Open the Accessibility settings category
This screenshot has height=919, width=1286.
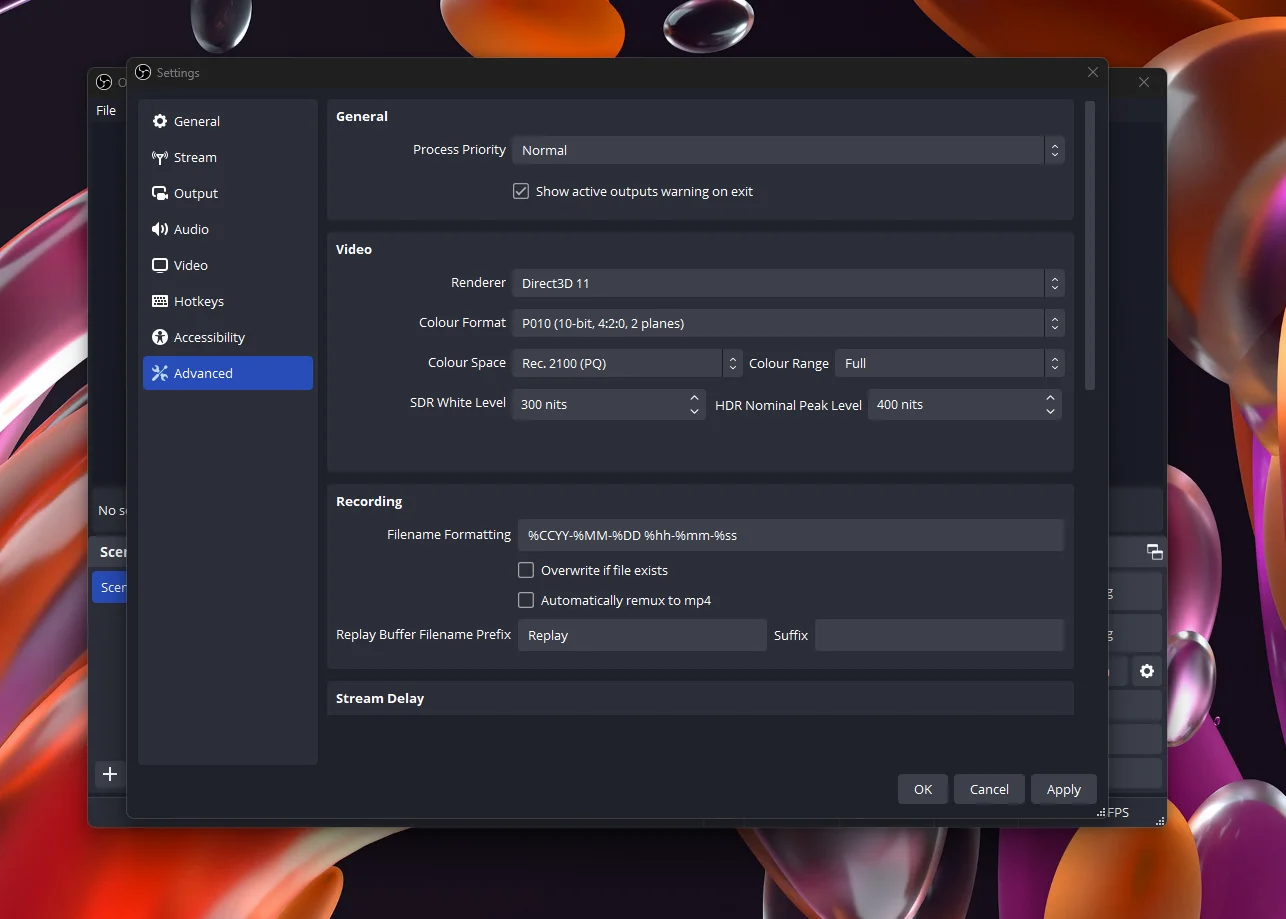point(228,337)
